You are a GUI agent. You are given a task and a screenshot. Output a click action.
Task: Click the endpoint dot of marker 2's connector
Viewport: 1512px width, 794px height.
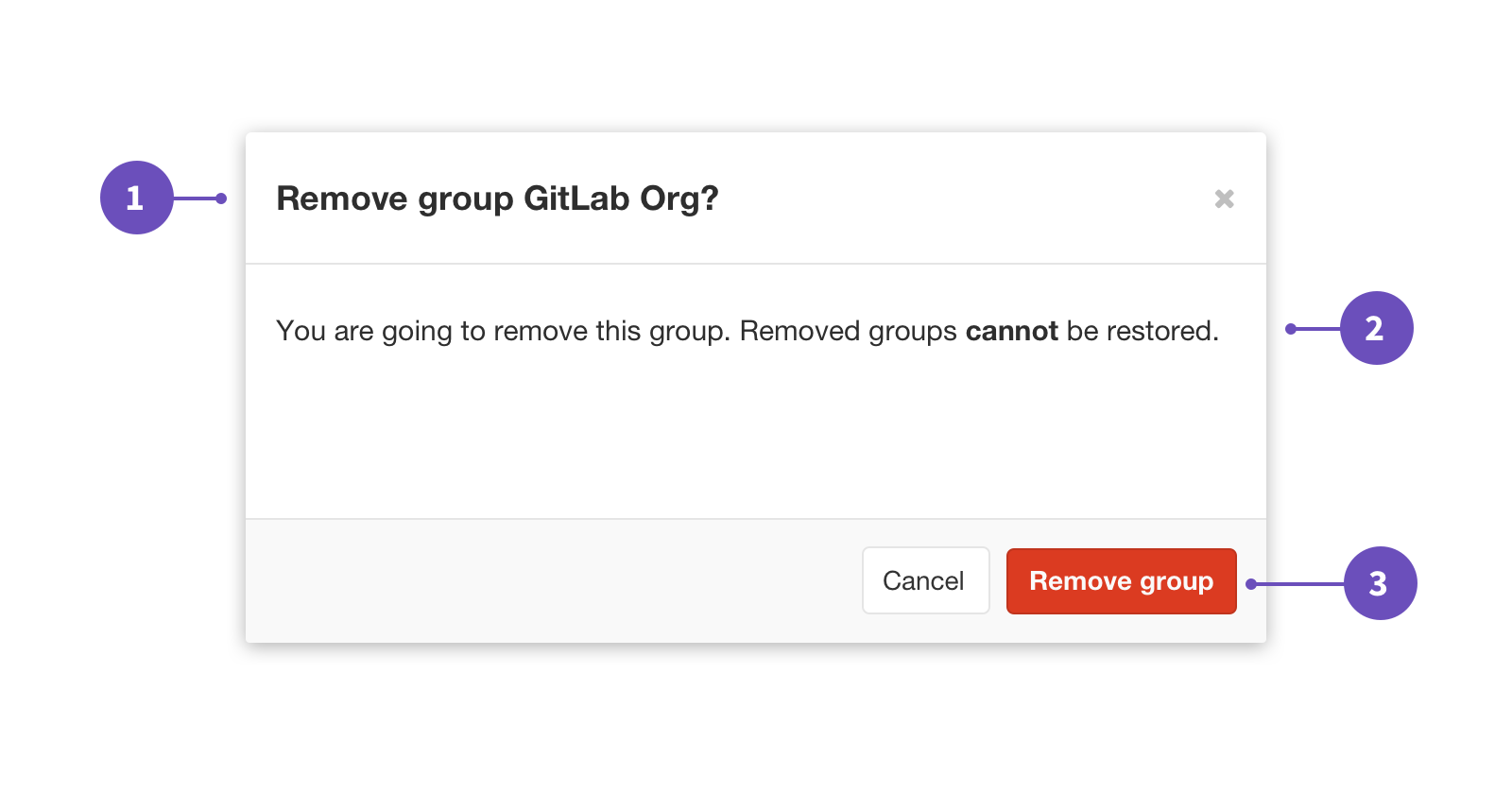tap(1291, 329)
